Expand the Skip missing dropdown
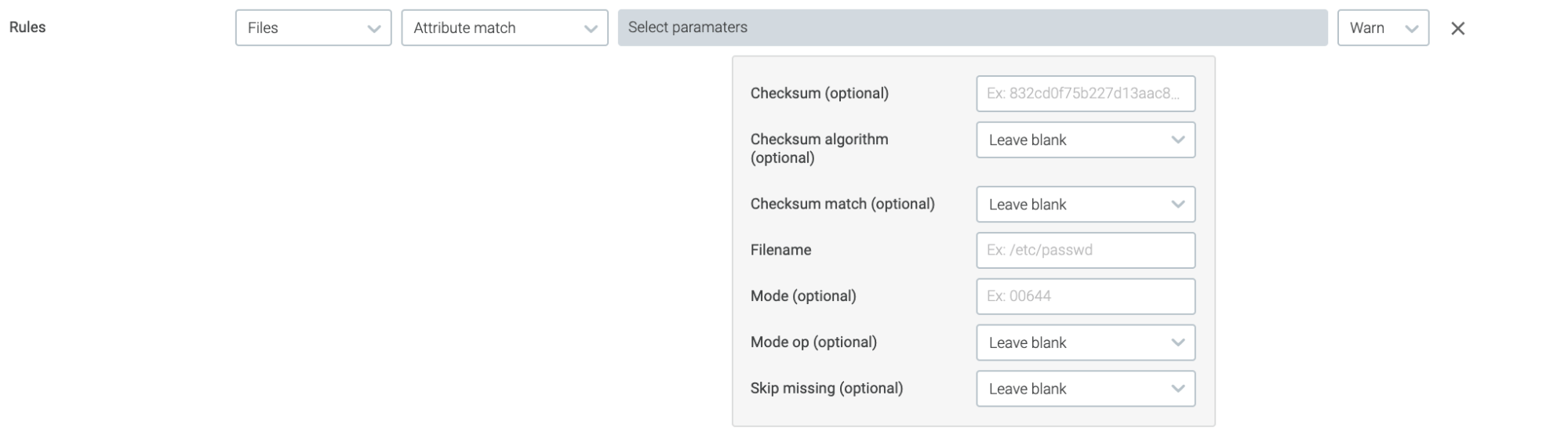 click(x=1085, y=389)
